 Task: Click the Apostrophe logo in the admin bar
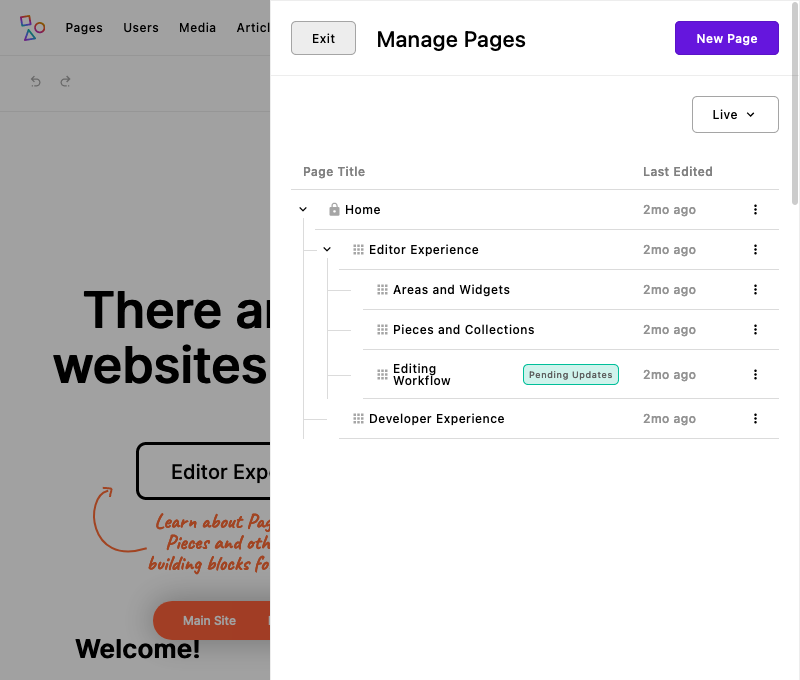32,27
